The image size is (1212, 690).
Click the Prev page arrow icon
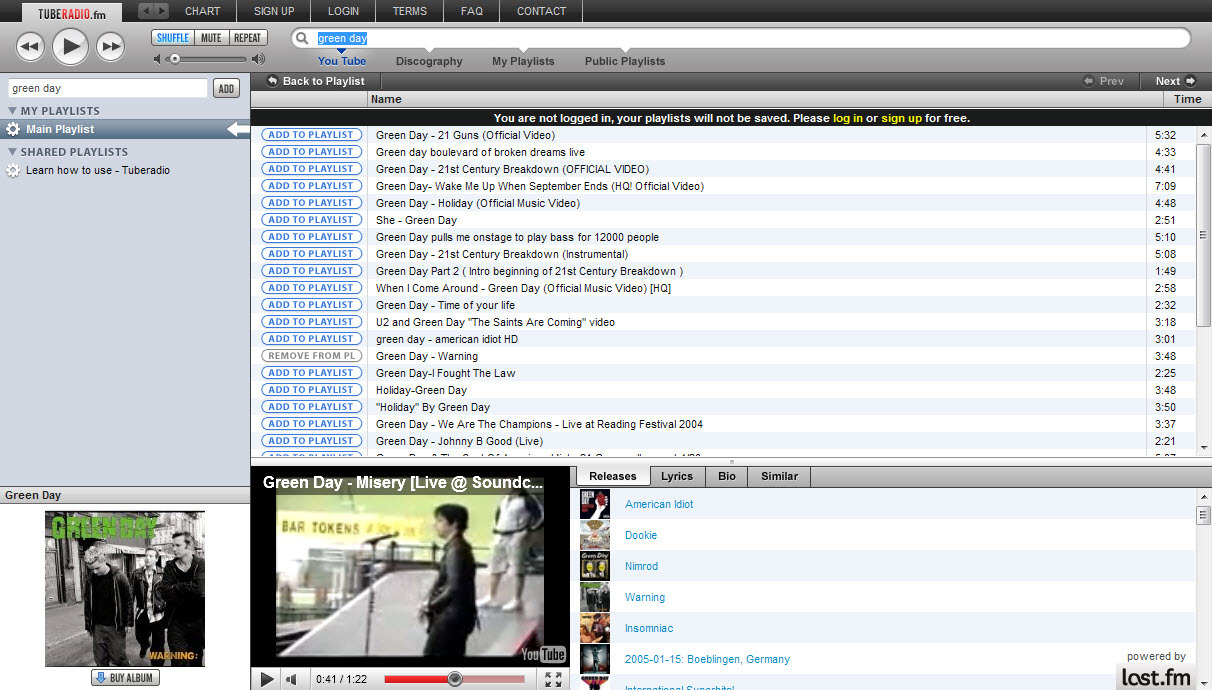(x=1089, y=81)
